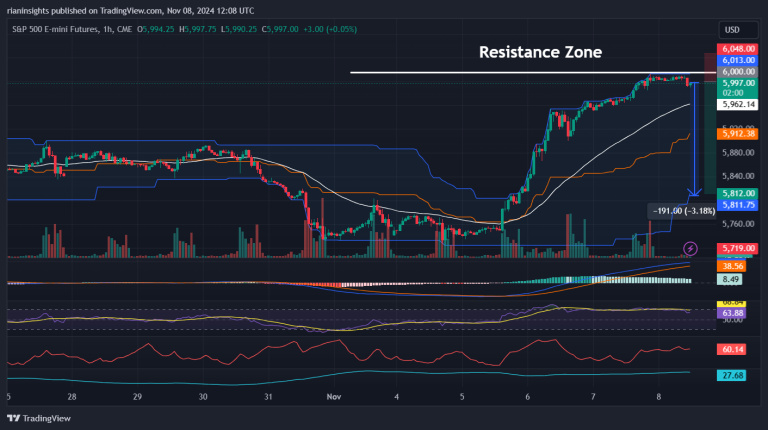The image size is (768, 430).
Task: Click the white 5,962.14 moving average label
Action: click(736, 103)
